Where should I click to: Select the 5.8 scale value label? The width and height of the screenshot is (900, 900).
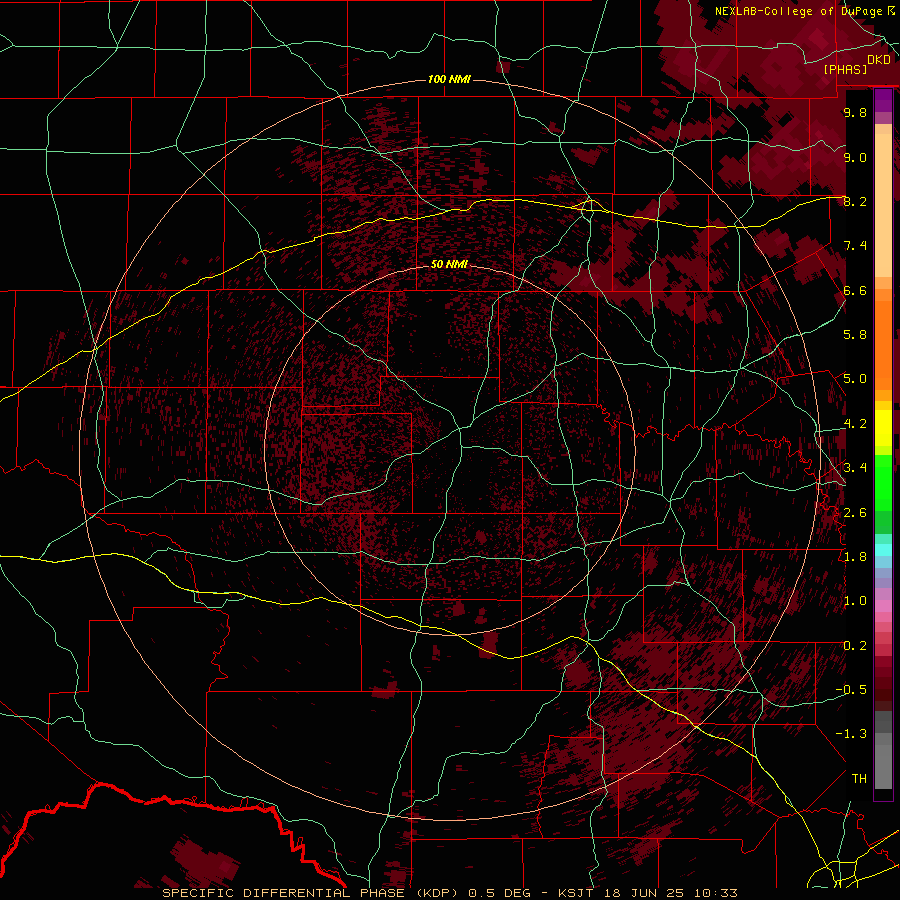(855, 335)
